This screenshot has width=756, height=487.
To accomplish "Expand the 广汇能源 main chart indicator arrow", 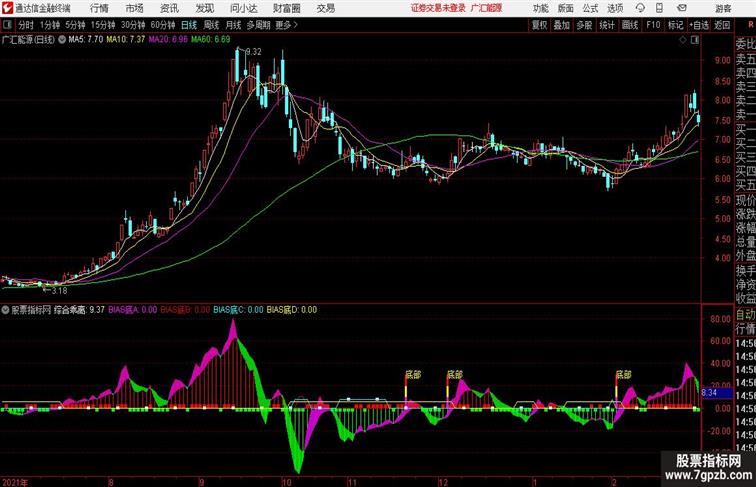I will tap(62, 40).
